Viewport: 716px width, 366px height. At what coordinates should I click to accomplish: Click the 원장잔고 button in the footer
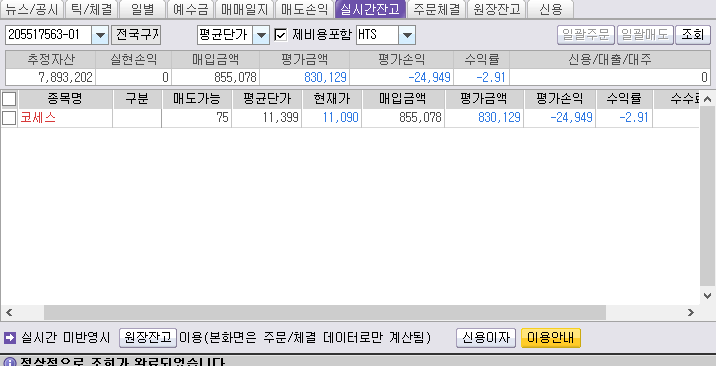[148, 338]
